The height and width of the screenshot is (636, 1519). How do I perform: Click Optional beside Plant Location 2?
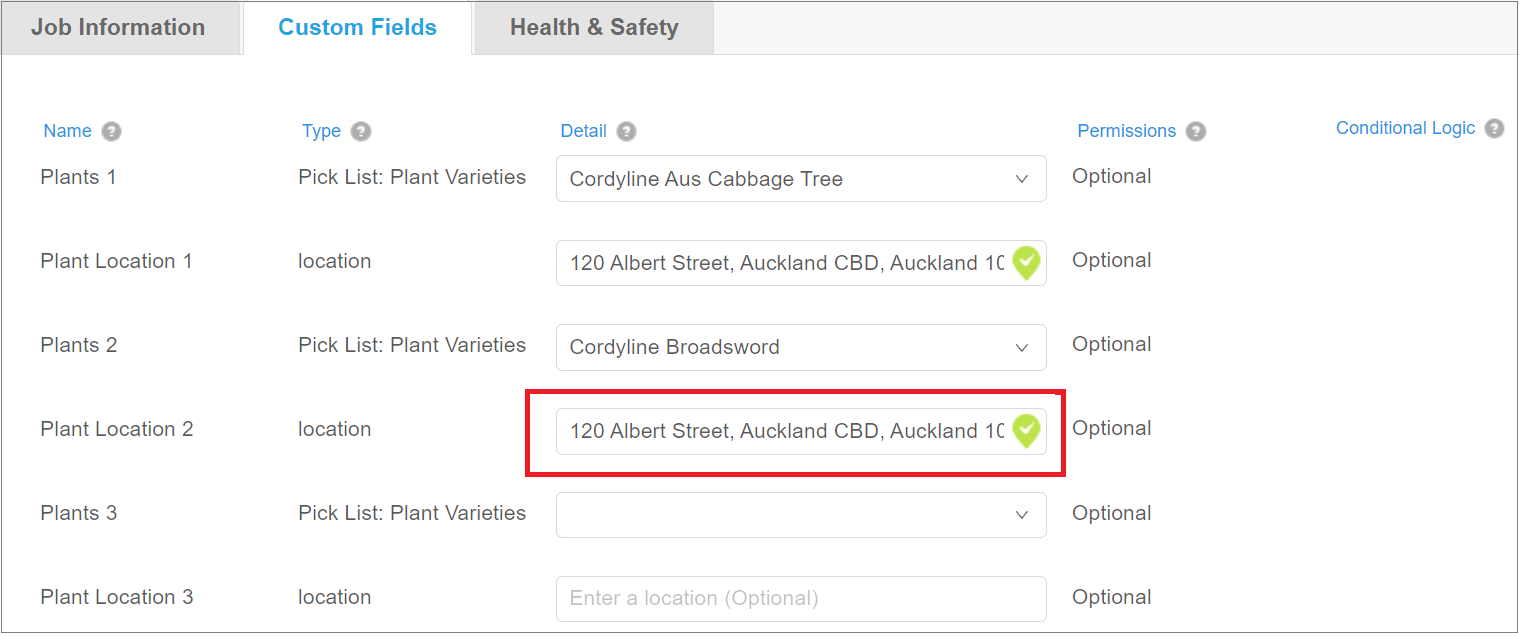click(1111, 428)
